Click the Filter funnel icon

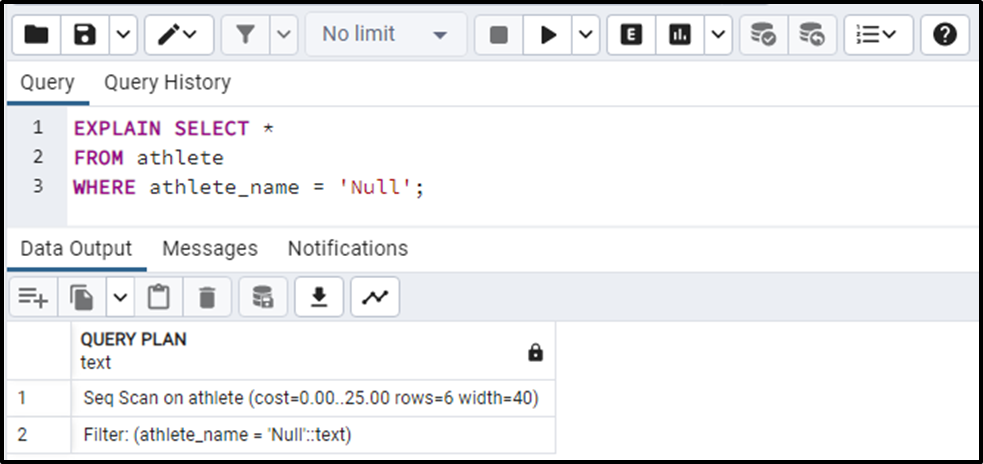point(245,35)
